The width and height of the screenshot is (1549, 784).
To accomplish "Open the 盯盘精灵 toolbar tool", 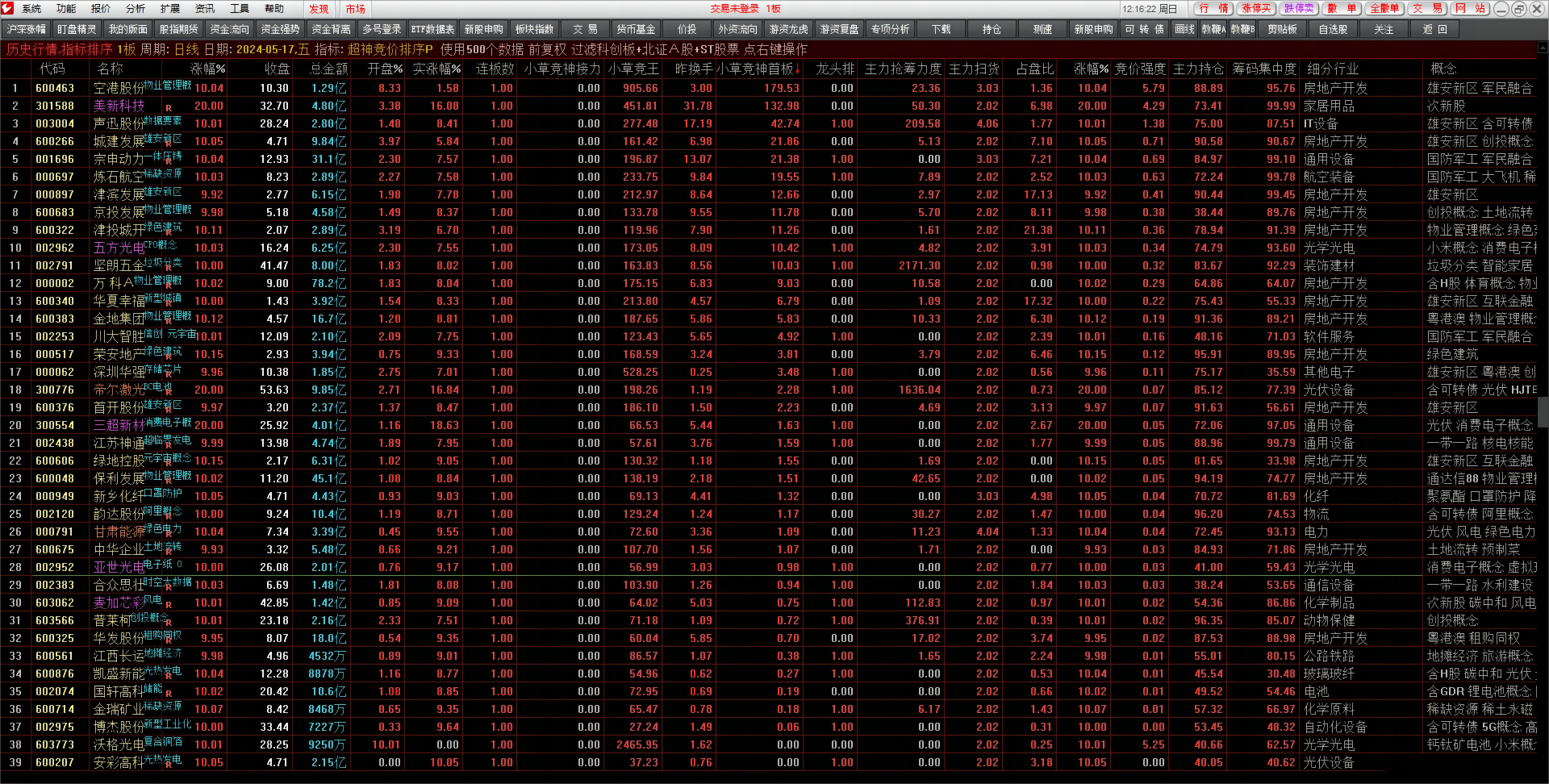I will pos(77,29).
